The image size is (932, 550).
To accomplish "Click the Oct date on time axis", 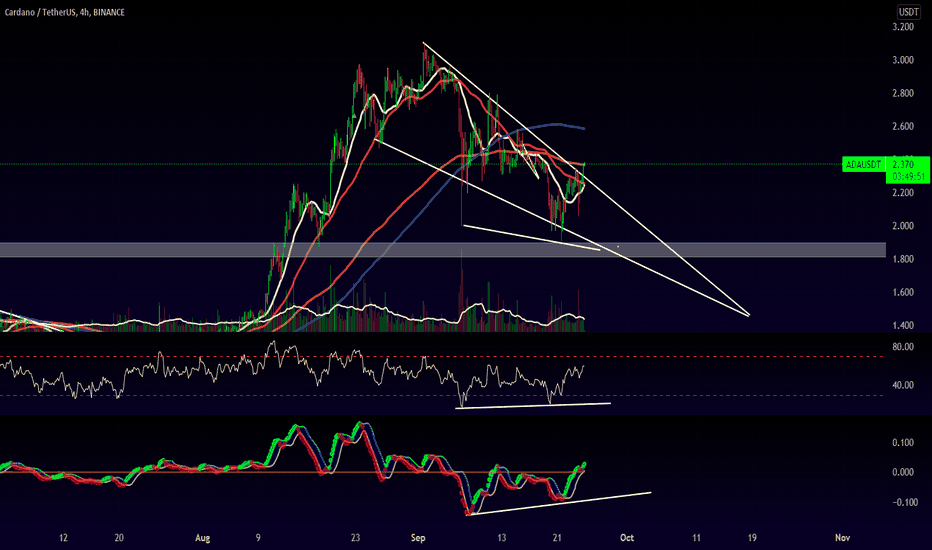I will 626,538.
